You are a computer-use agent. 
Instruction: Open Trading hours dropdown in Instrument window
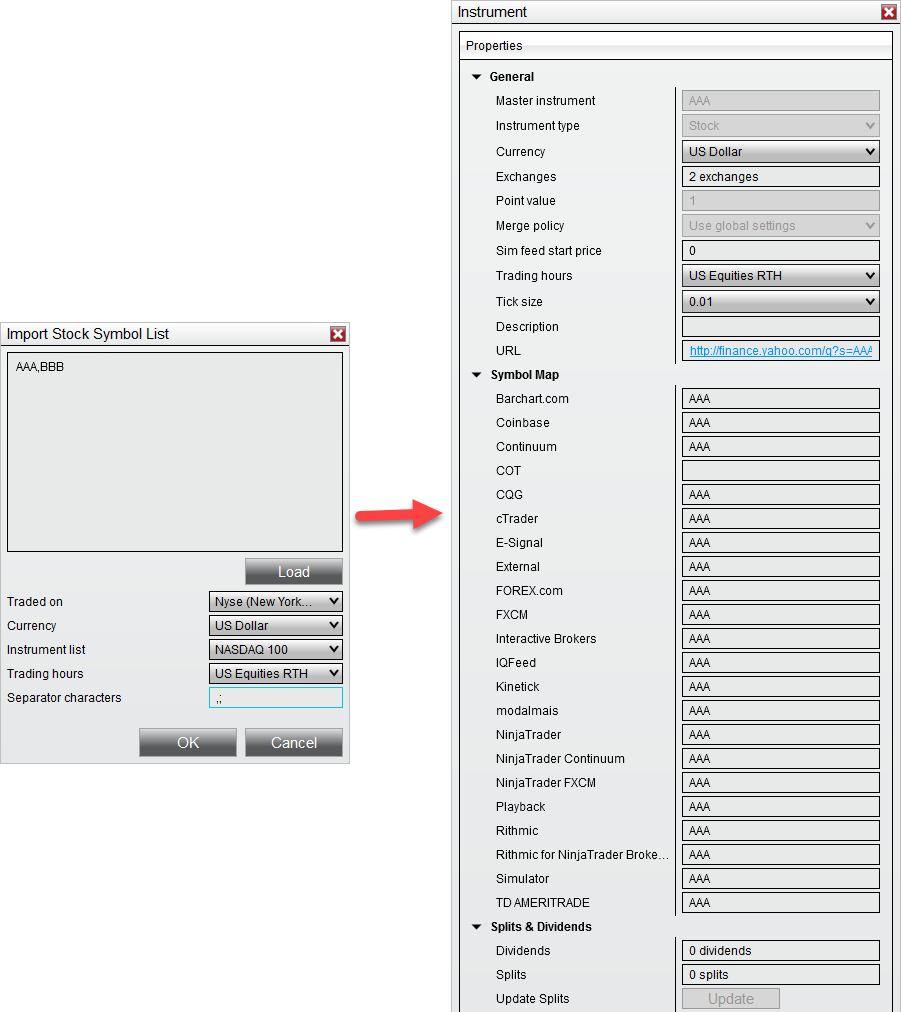pos(780,276)
